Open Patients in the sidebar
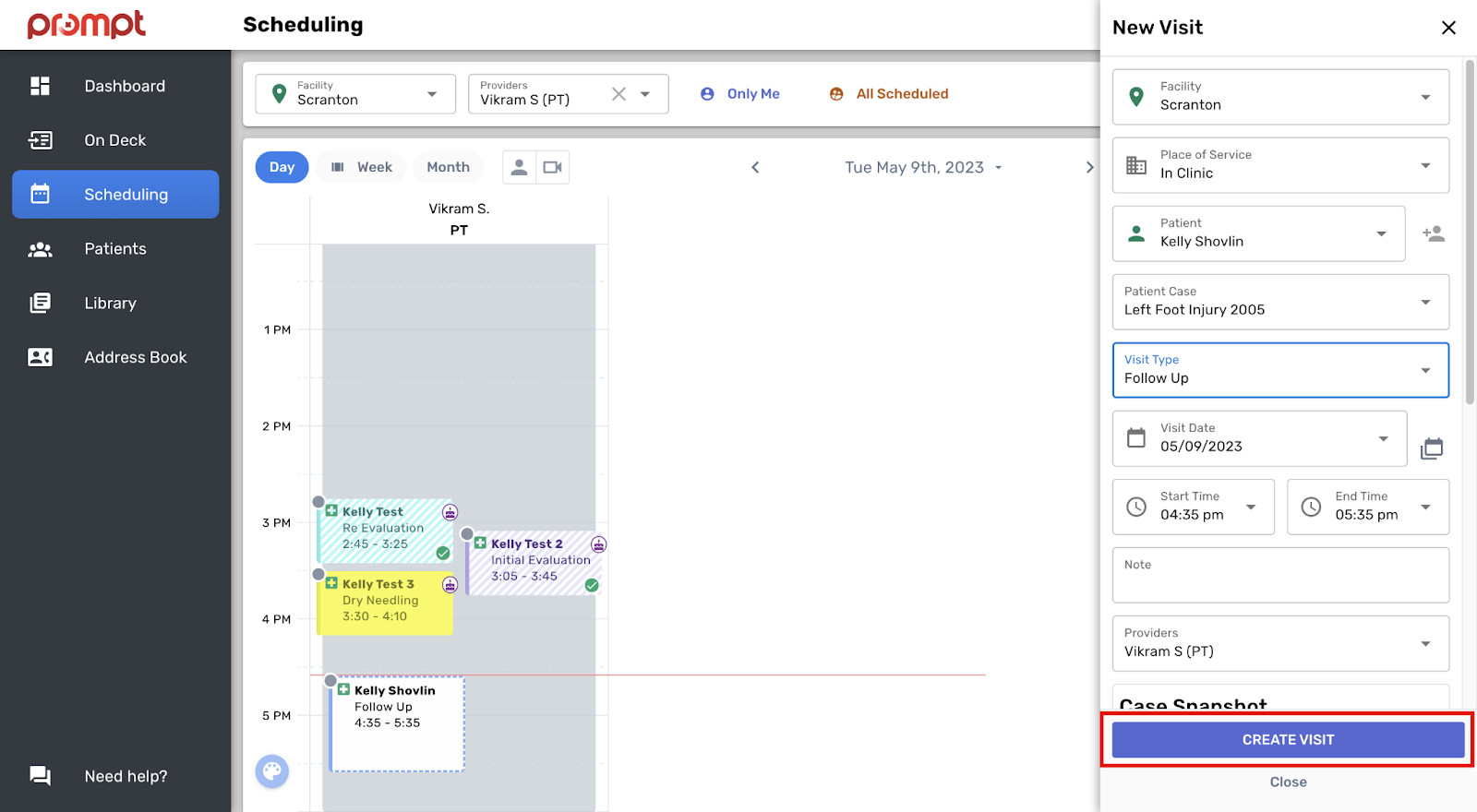Screen dimensions: 1477x812 (x=115, y=249)
